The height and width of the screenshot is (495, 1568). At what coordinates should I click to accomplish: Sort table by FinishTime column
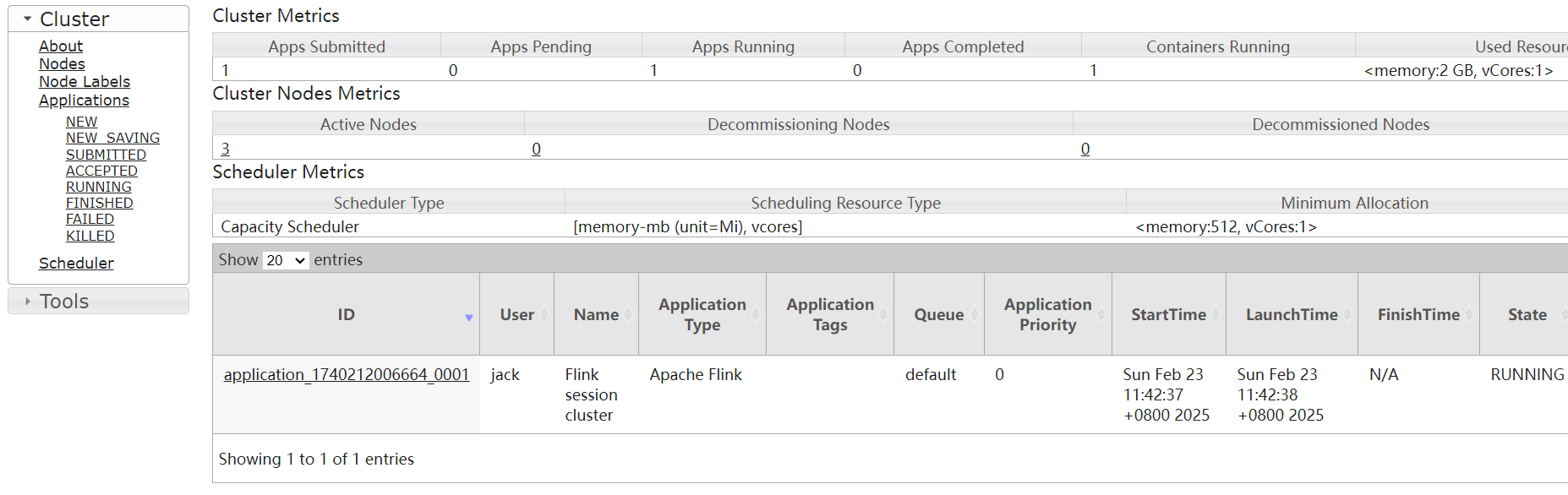pos(1418,314)
